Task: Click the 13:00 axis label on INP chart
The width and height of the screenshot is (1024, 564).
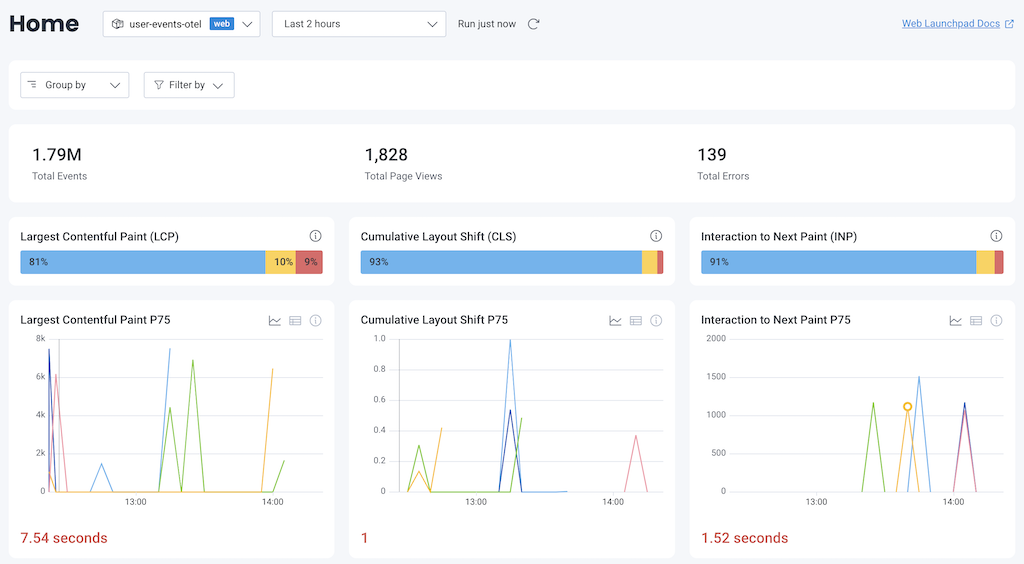Action: (x=816, y=502)
